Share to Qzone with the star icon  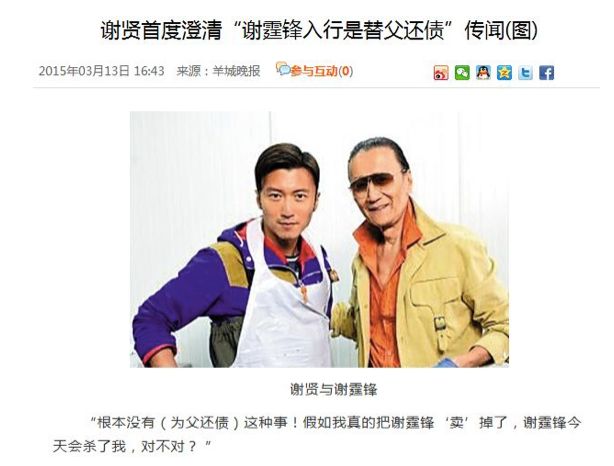pos(504,73)
